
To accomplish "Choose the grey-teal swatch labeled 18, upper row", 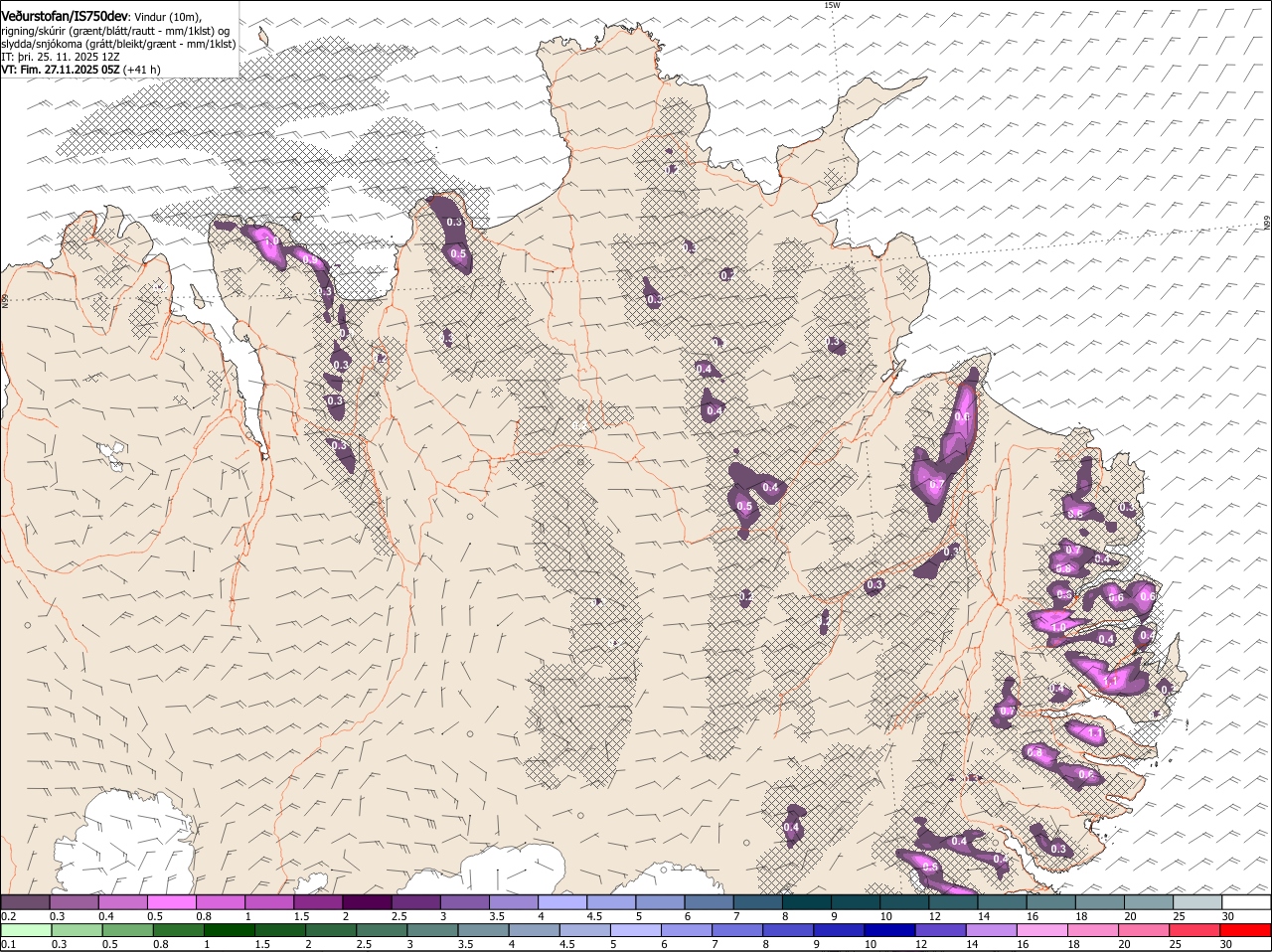I will tap(1100, 902).
